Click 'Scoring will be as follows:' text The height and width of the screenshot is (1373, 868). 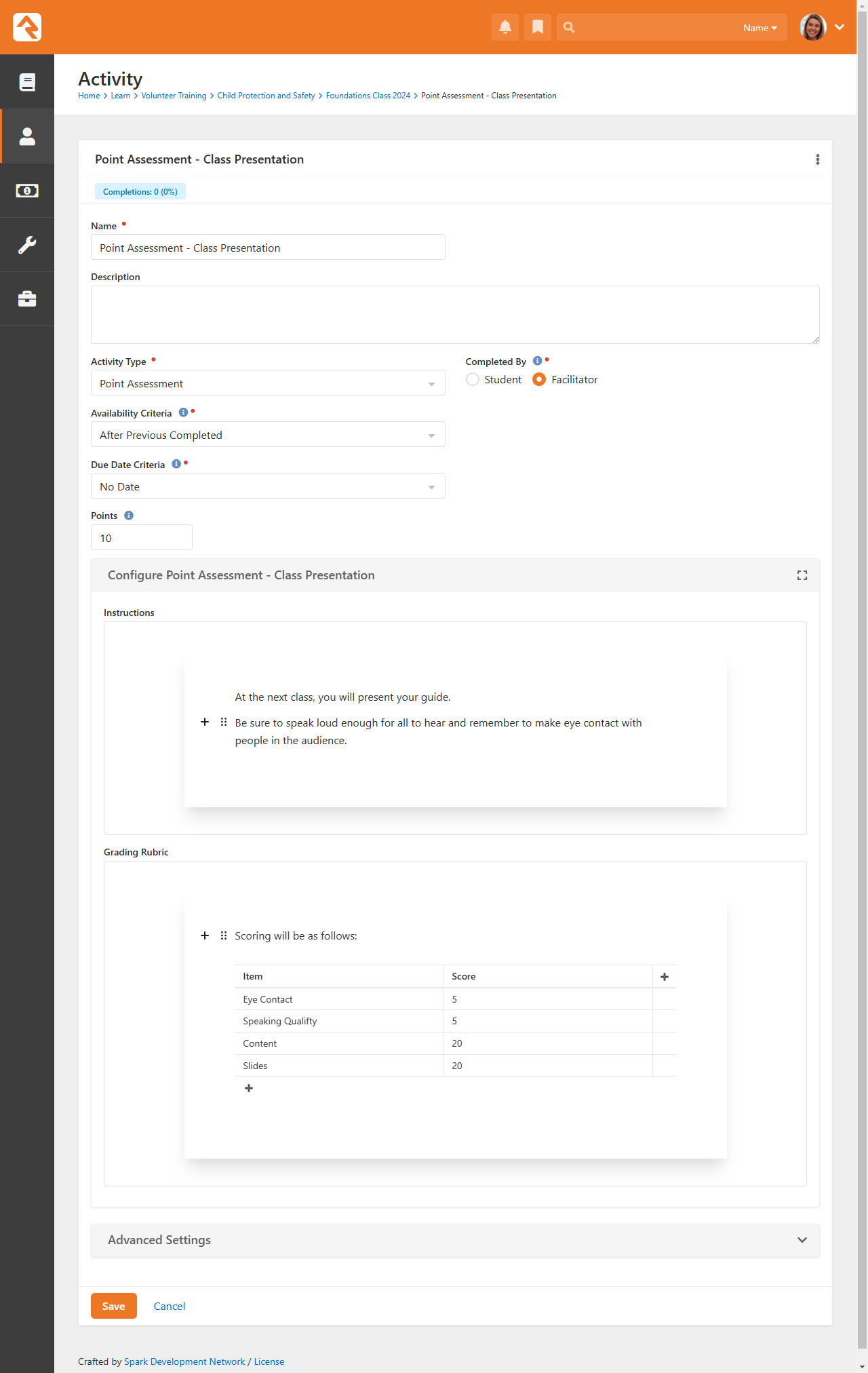point(296,936)
